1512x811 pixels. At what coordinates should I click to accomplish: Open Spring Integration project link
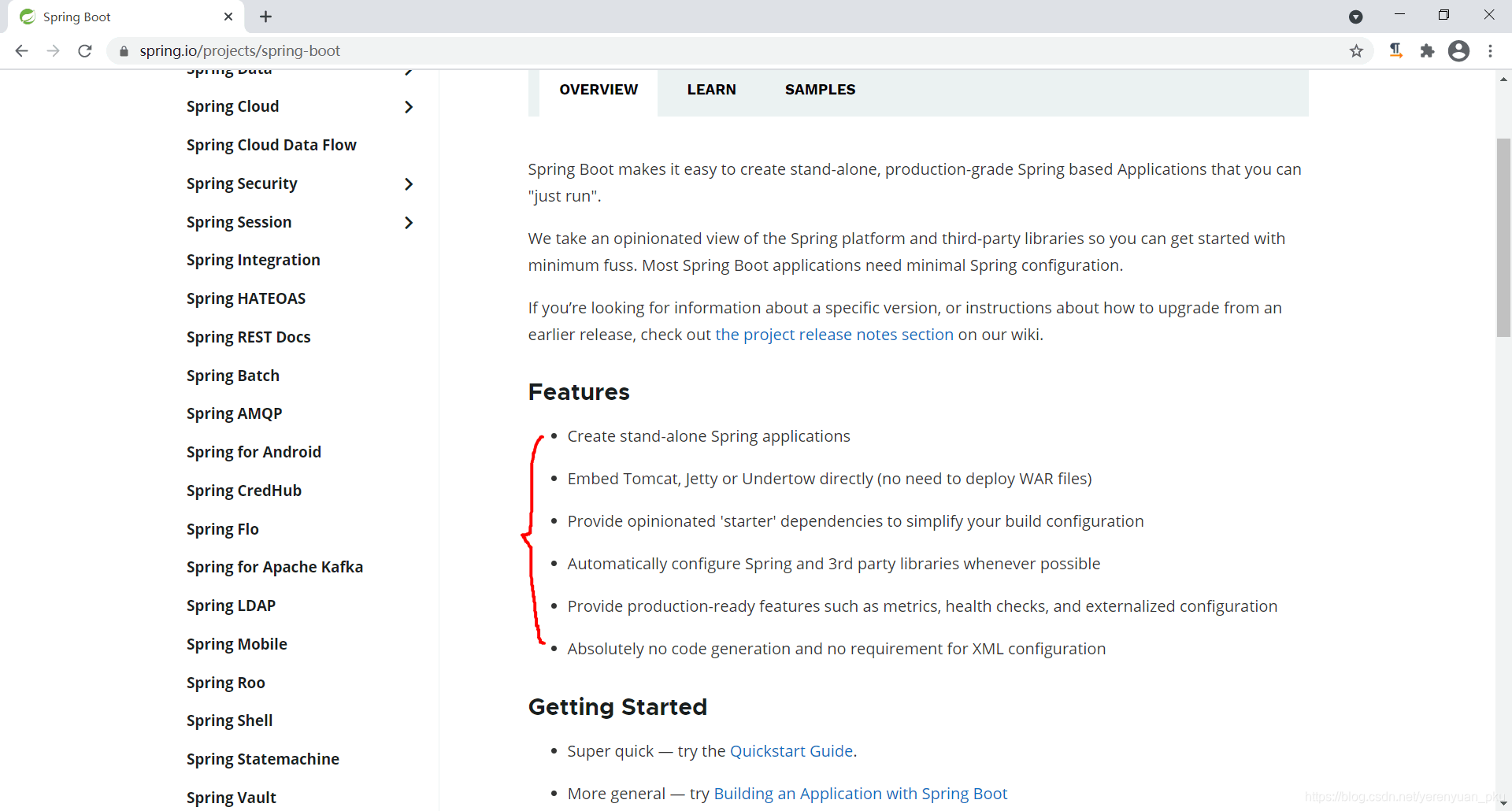click(x=253, y=261)
